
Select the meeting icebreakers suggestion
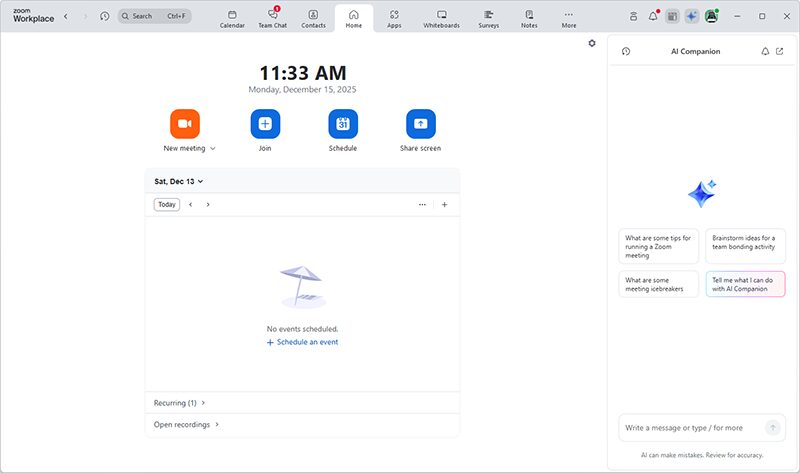658,285
